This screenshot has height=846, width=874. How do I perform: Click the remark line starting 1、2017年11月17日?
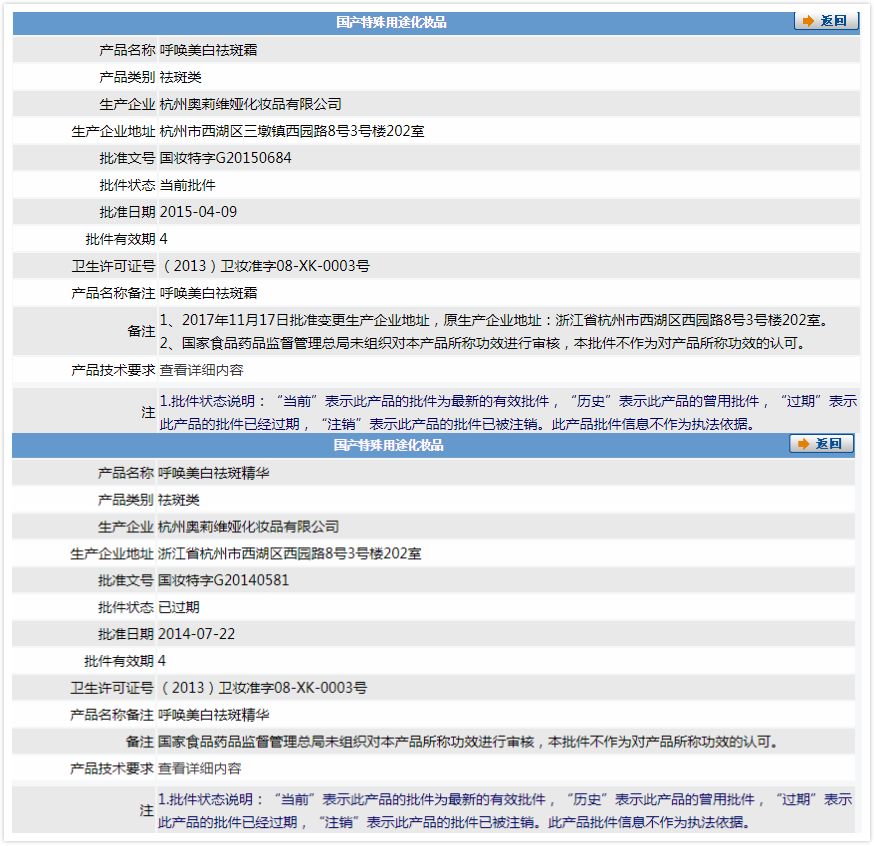(x=494, y=320)
